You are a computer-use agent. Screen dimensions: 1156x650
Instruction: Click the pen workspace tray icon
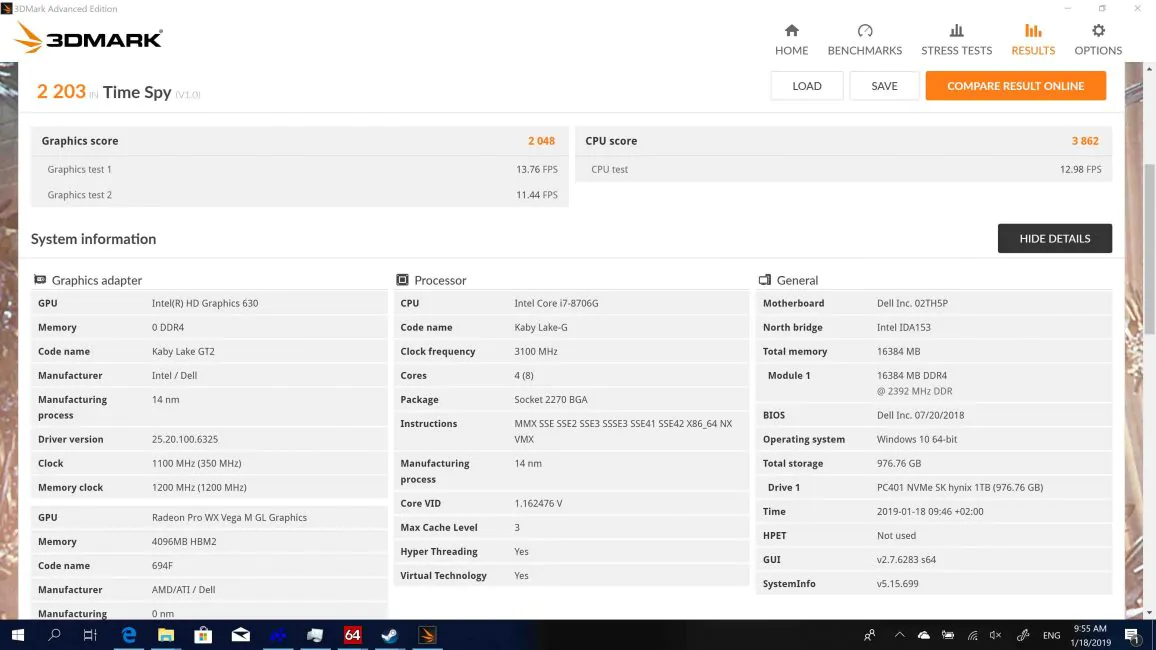[1023, 635]
